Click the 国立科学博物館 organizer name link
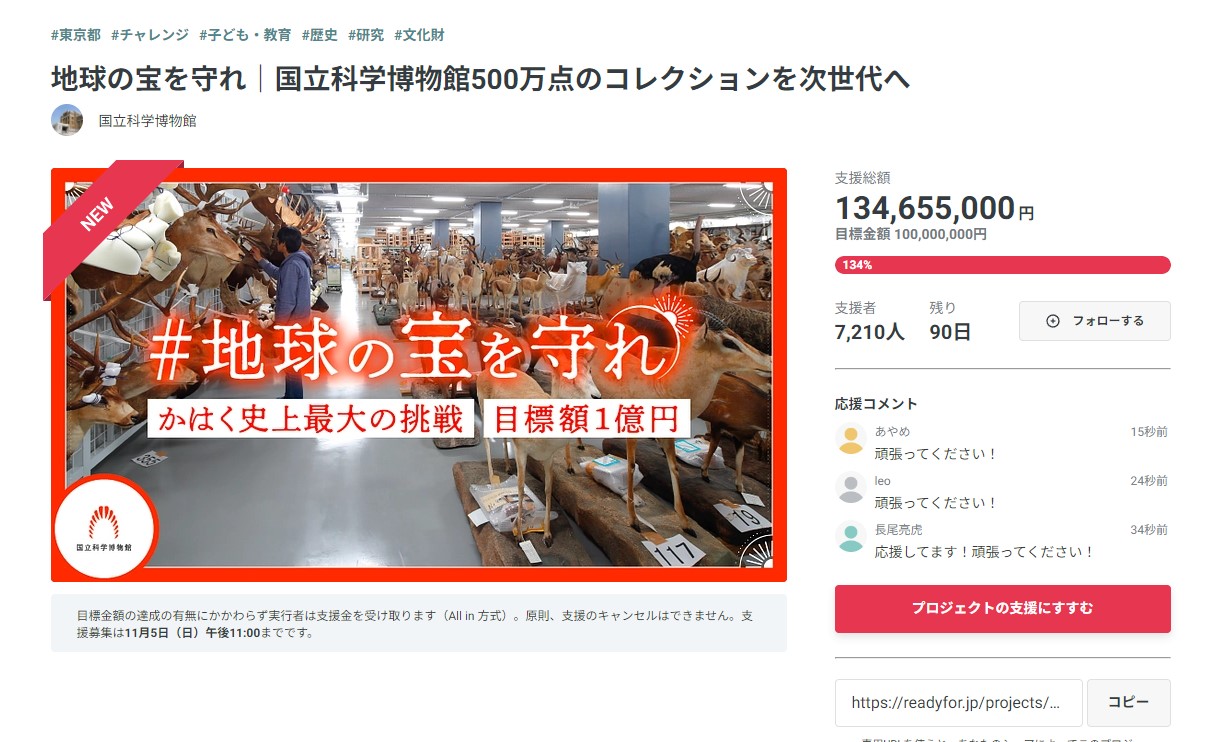This screenshot has height=742, width=1221. tap(147, 121)
